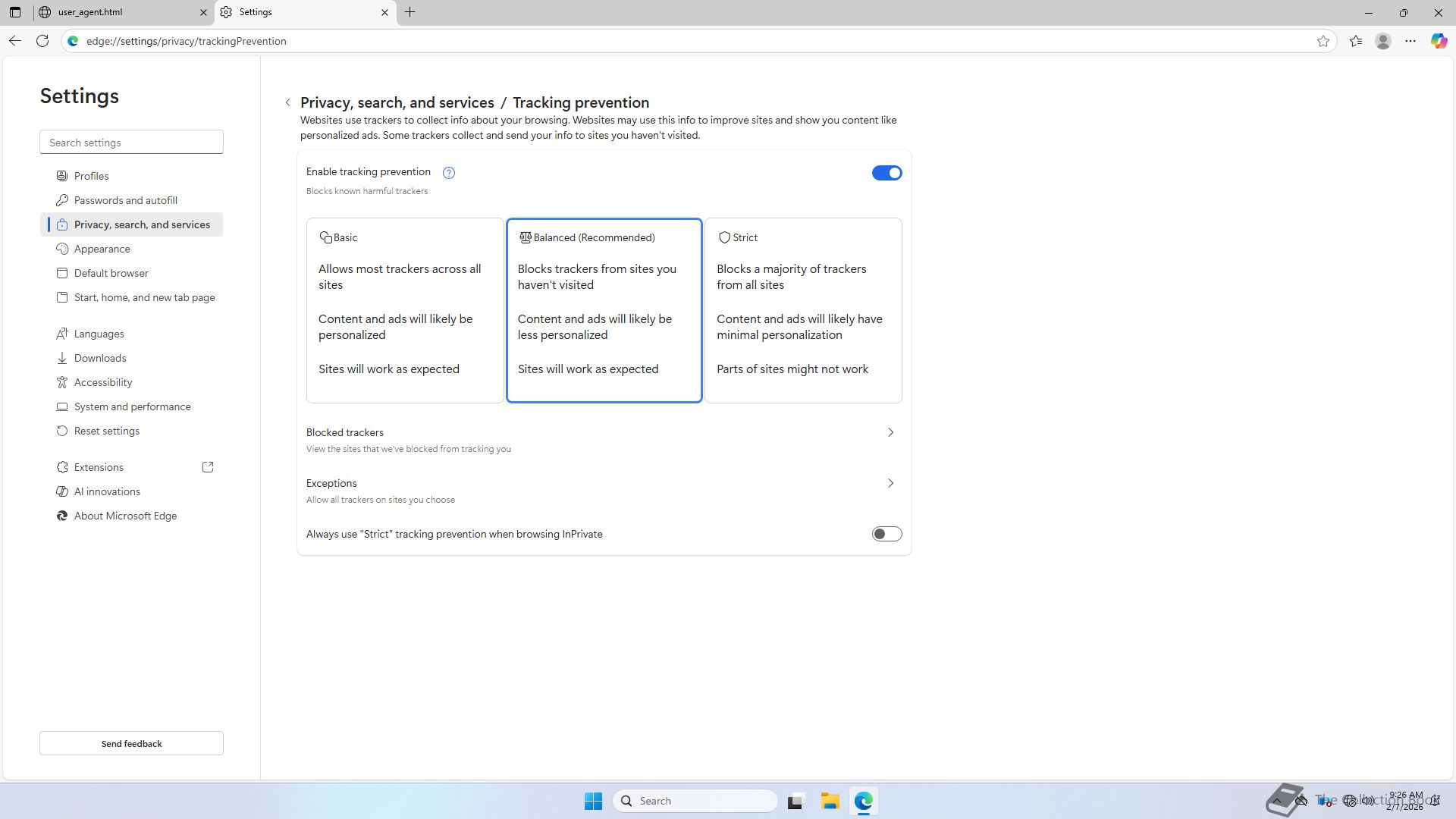The height and width of the screenshot is (819, 1456).
Task: Open the Favorites list icon
Action: (1356, 41)
